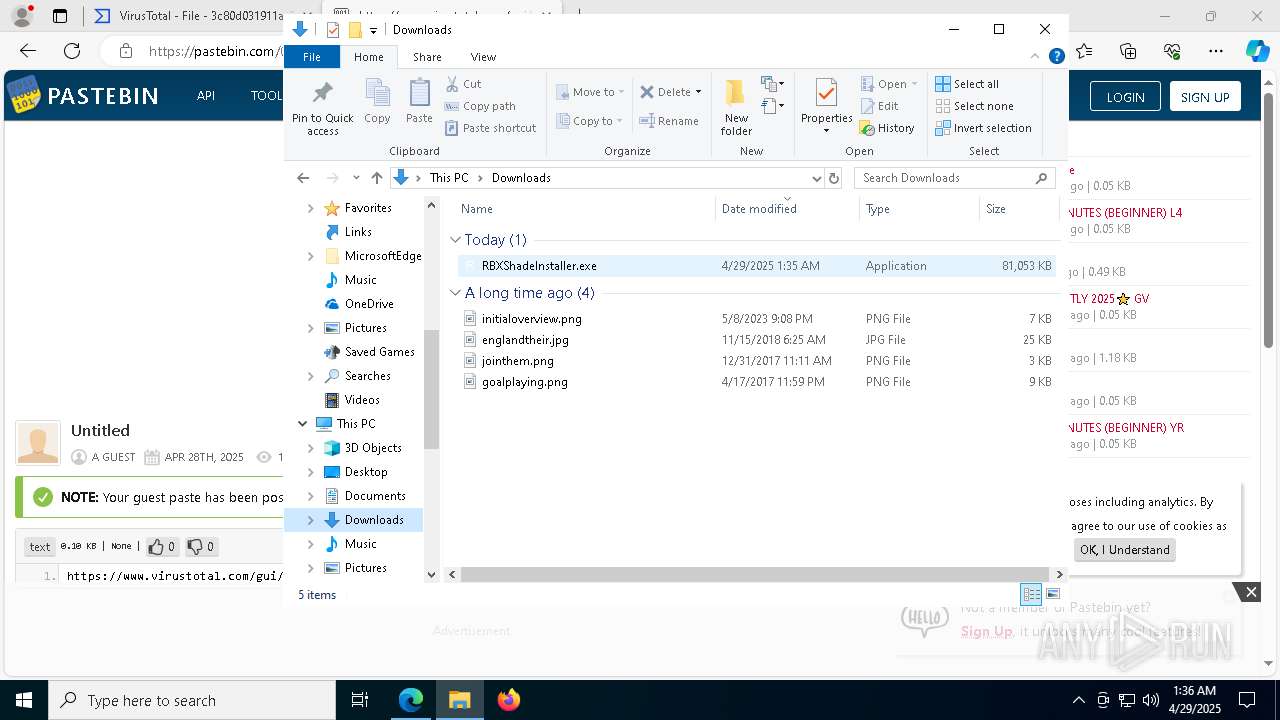Click Select none
The width and height of the screenshot is (1280, 720).
[974, 106]
